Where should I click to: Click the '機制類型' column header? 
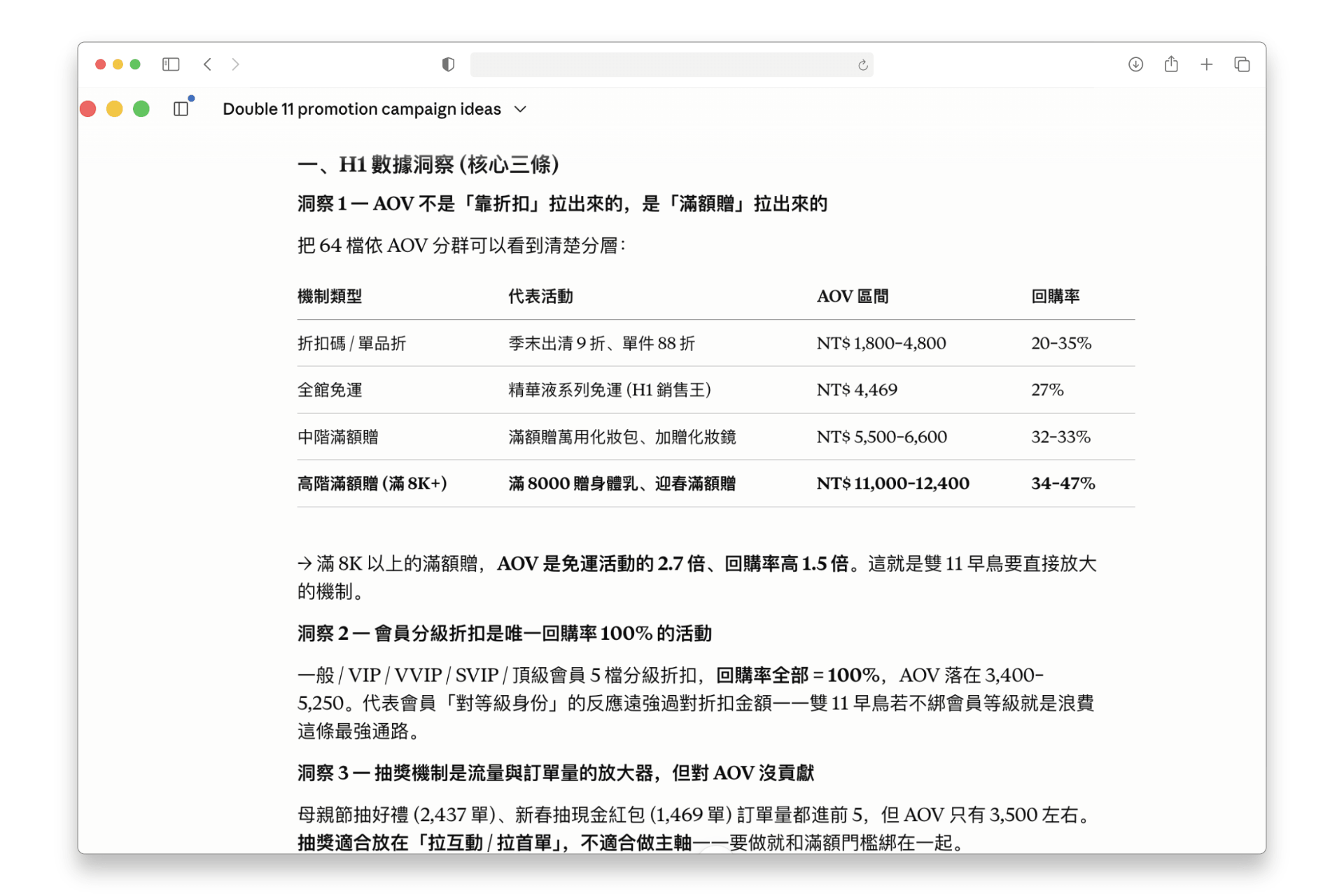point(330,296)
